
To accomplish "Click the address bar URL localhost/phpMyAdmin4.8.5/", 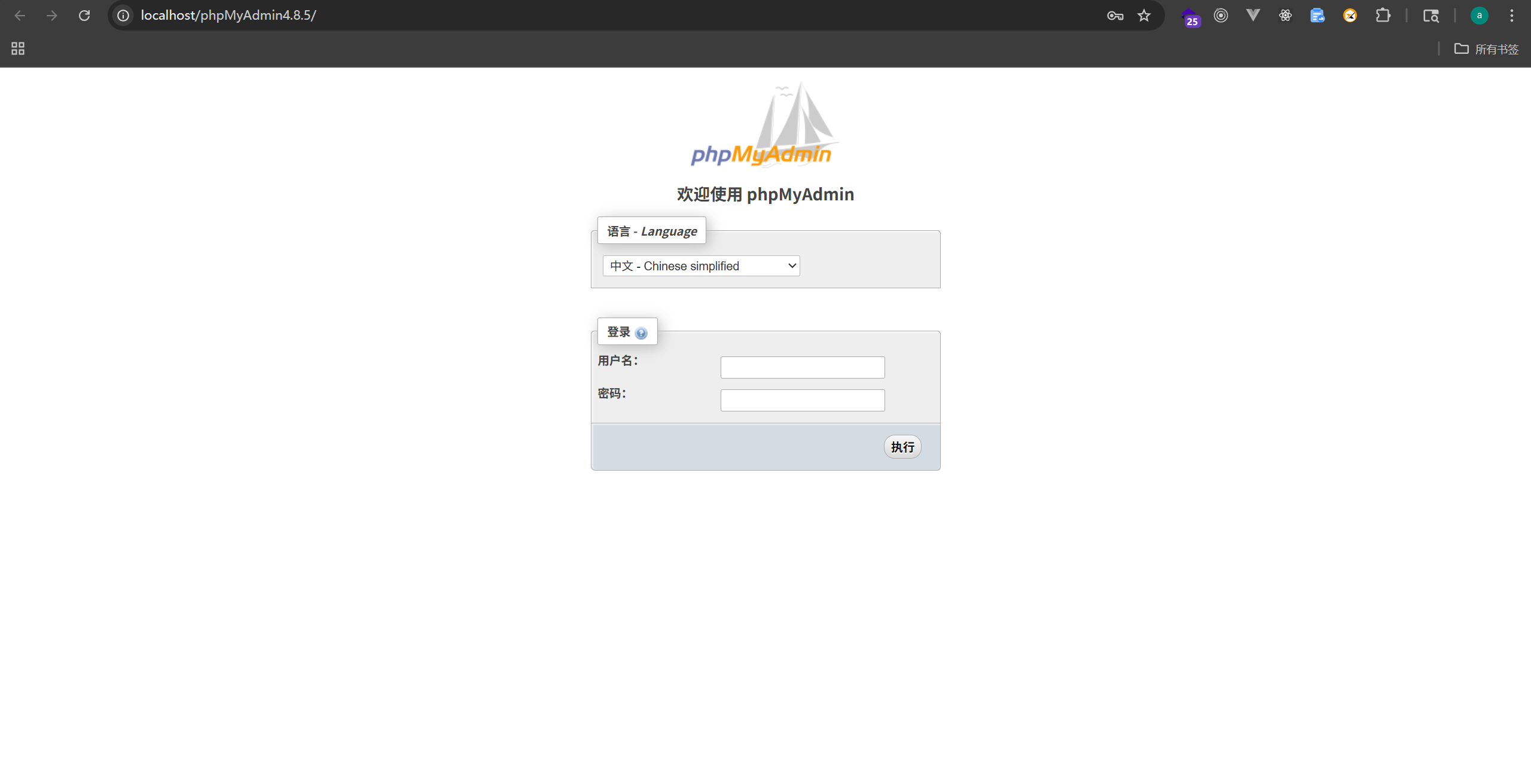I will pos(228,16).
